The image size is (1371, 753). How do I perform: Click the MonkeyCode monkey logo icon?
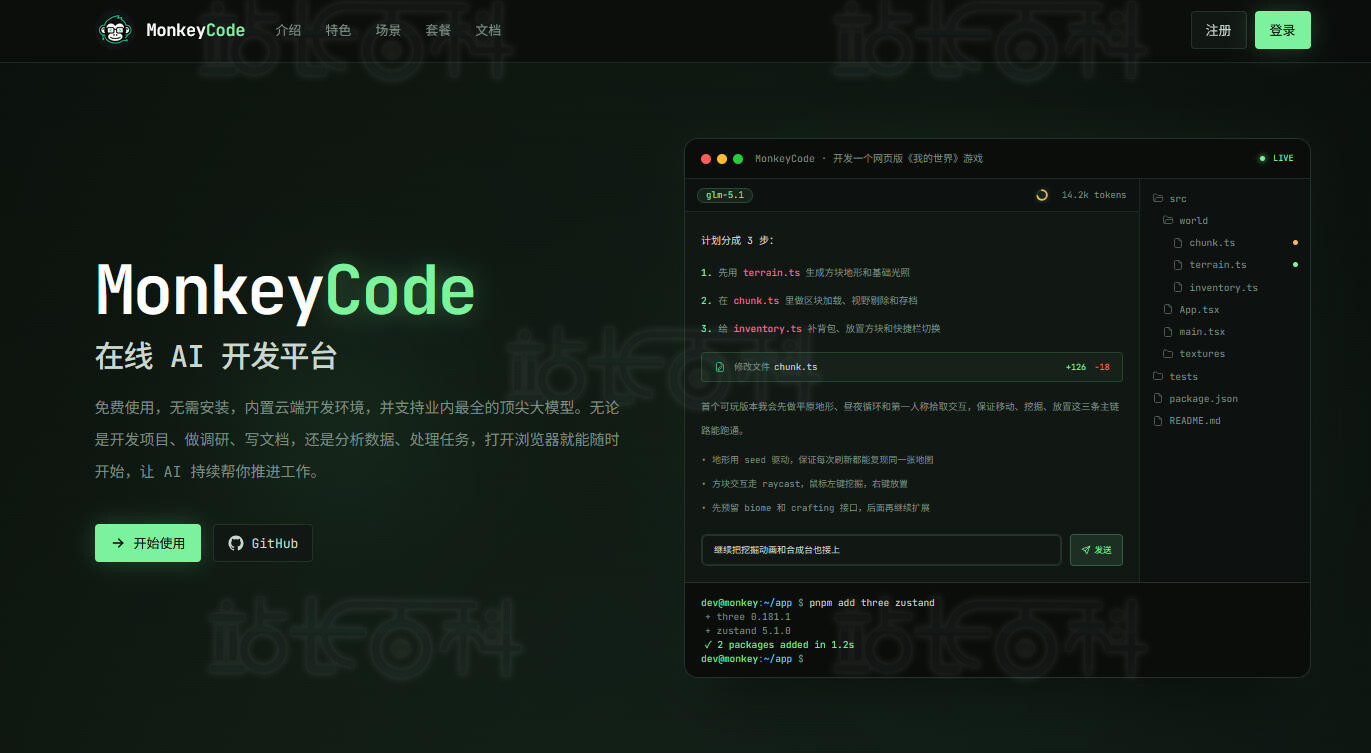(114, 30)
